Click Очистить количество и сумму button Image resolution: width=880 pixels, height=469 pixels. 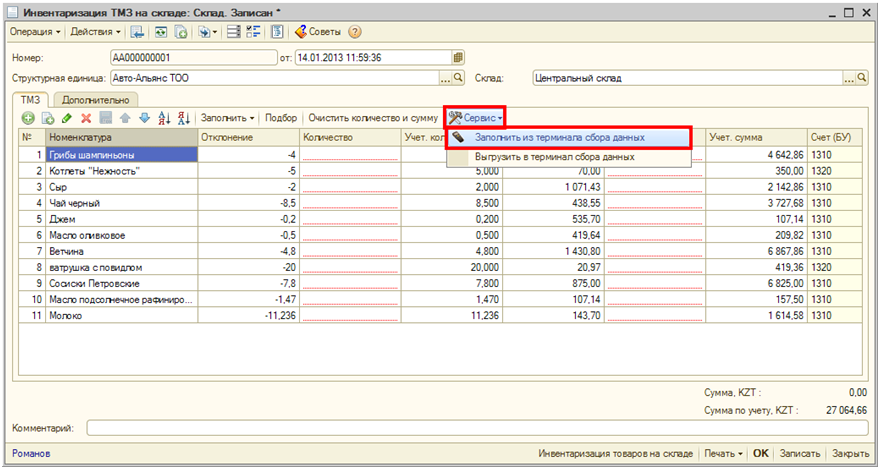pos(373,118)
